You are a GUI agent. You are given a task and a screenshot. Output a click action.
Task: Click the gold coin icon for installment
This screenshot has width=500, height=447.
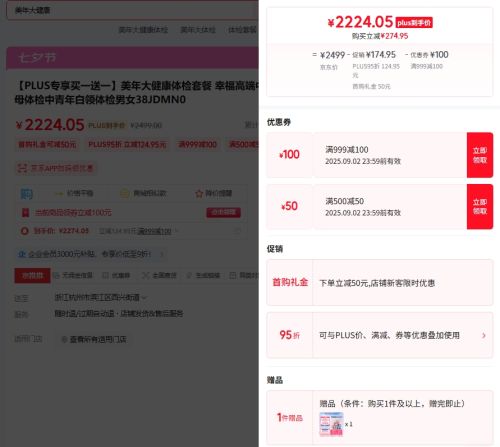coord(124,193)
